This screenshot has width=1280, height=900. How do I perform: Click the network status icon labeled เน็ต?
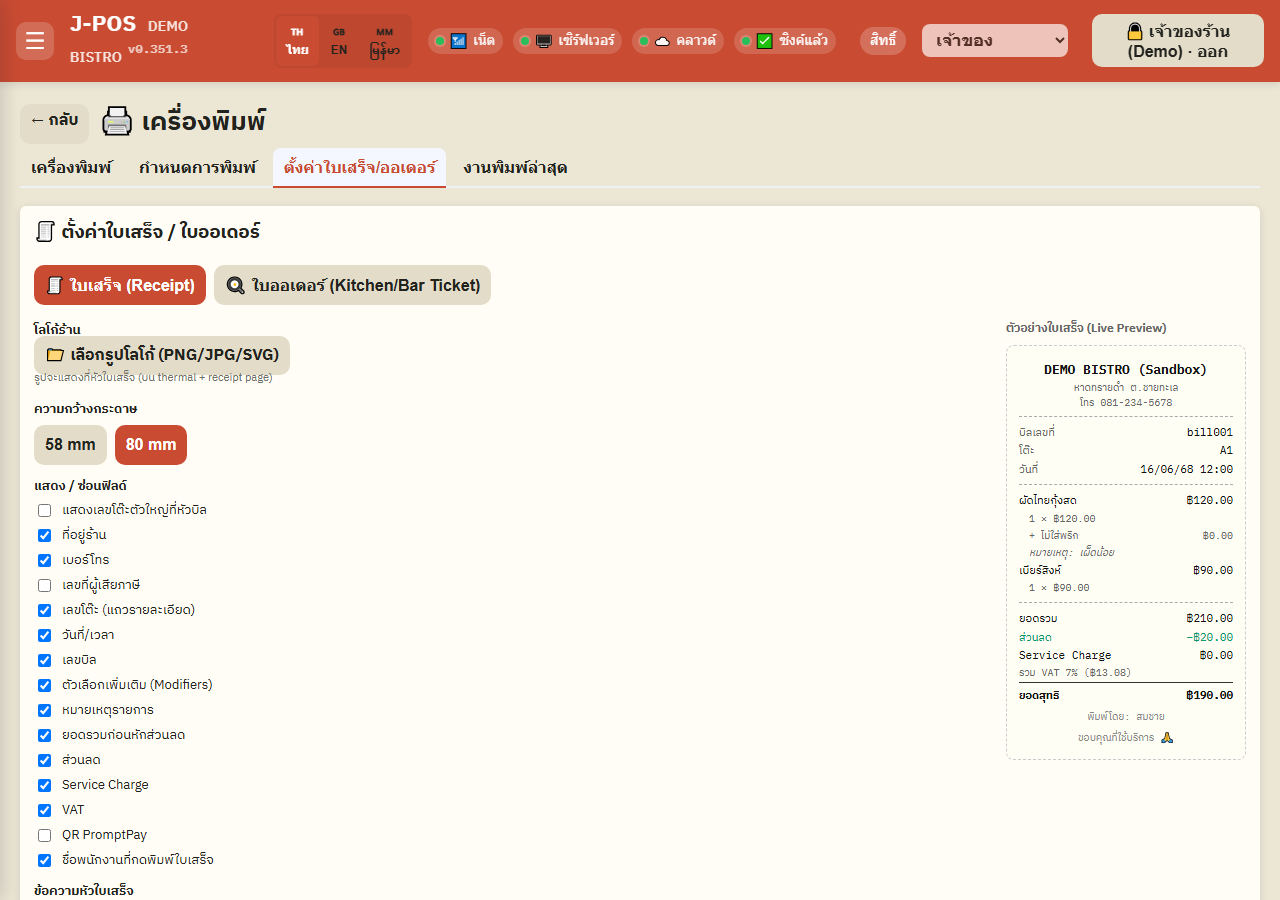tap(459, 41)
